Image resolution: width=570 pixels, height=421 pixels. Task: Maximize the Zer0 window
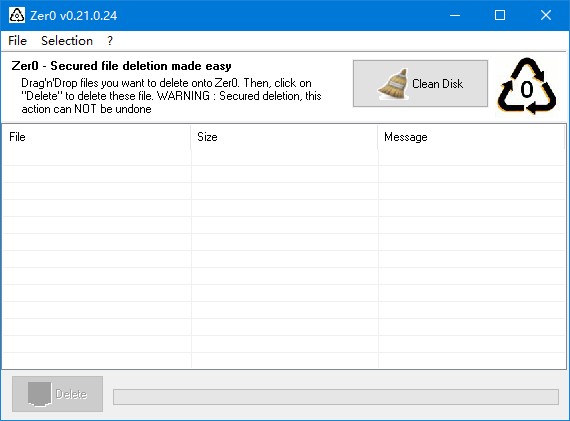[500, 15]
